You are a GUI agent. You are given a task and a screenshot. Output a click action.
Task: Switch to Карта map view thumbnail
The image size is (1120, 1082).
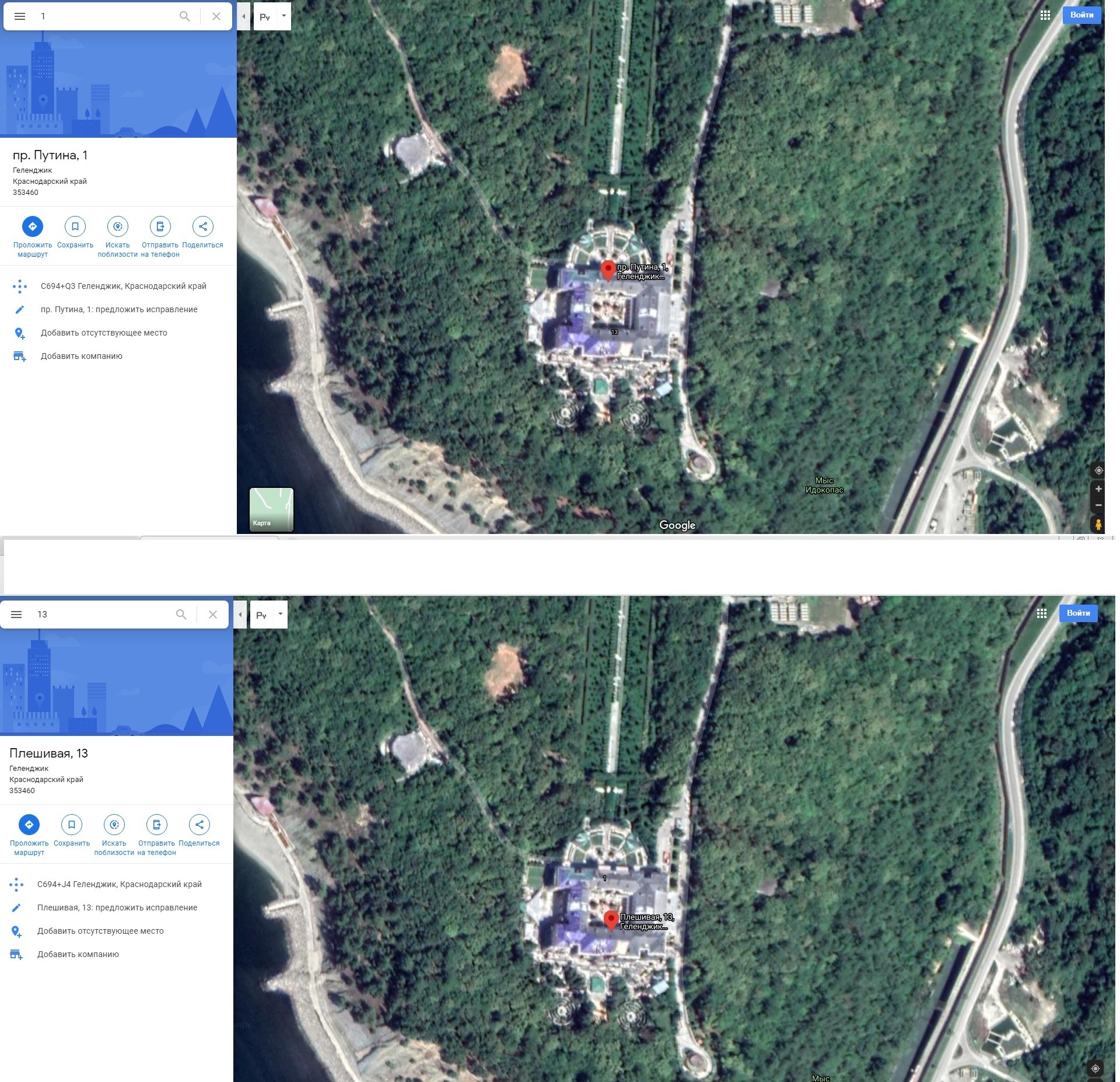(x=271, y=509)
